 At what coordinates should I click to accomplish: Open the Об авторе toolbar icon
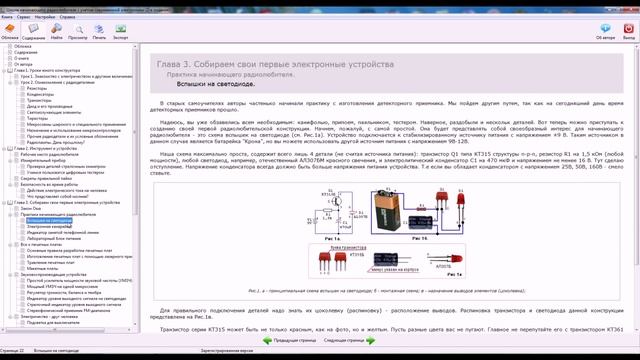tap(605, 29)
